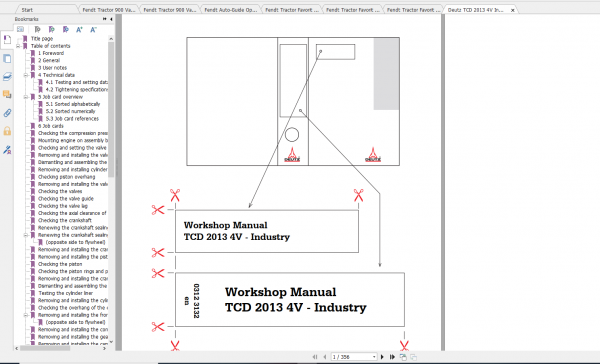This screenshot has height=364, width=600.
Task: Switch to the first Fendt Tractor 900 Va tab
Action: point(109,10)
